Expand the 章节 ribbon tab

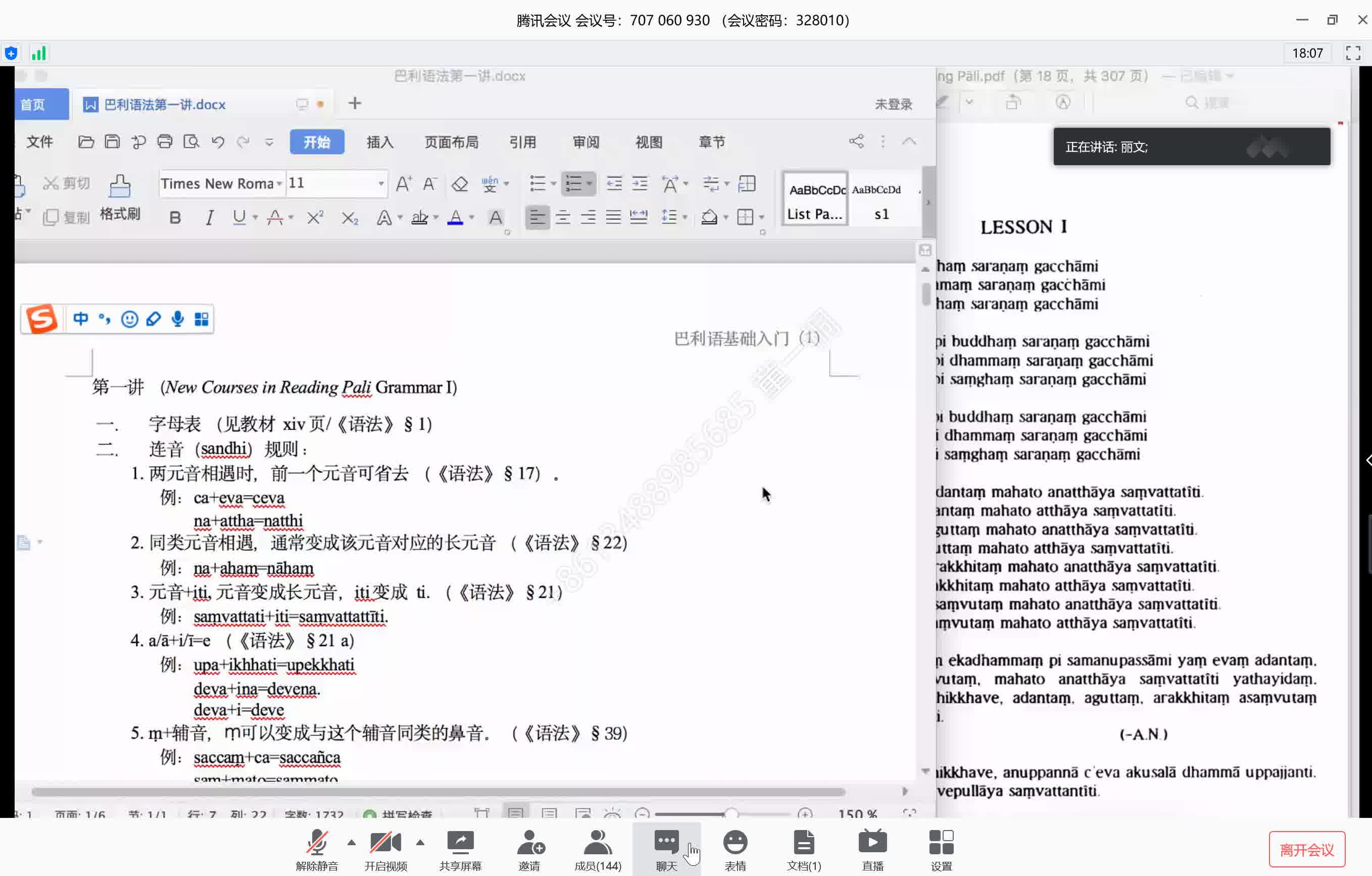712,141
